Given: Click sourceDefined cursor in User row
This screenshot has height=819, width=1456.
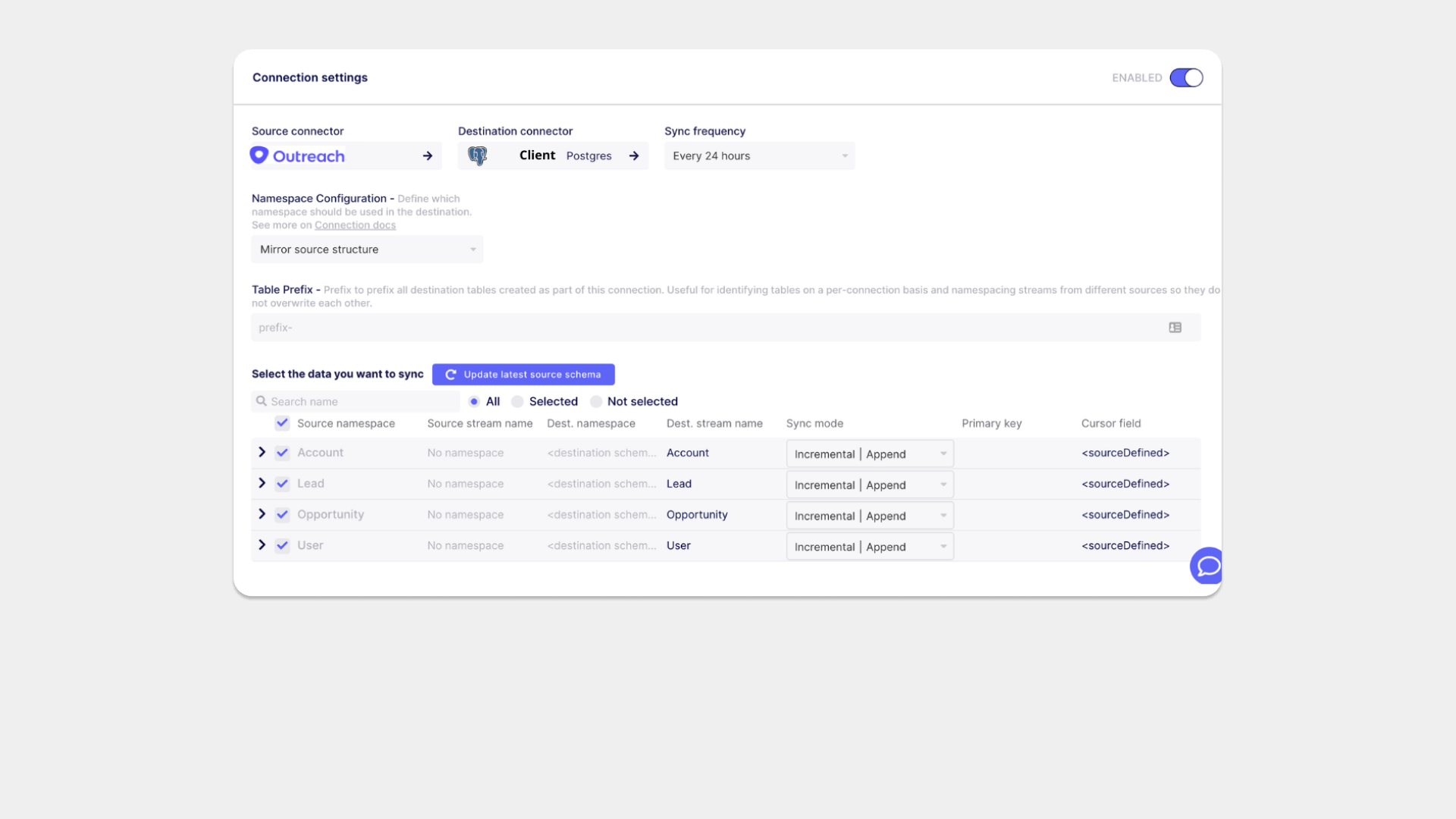Looking at the screenshot, I should pos(1125,546).
